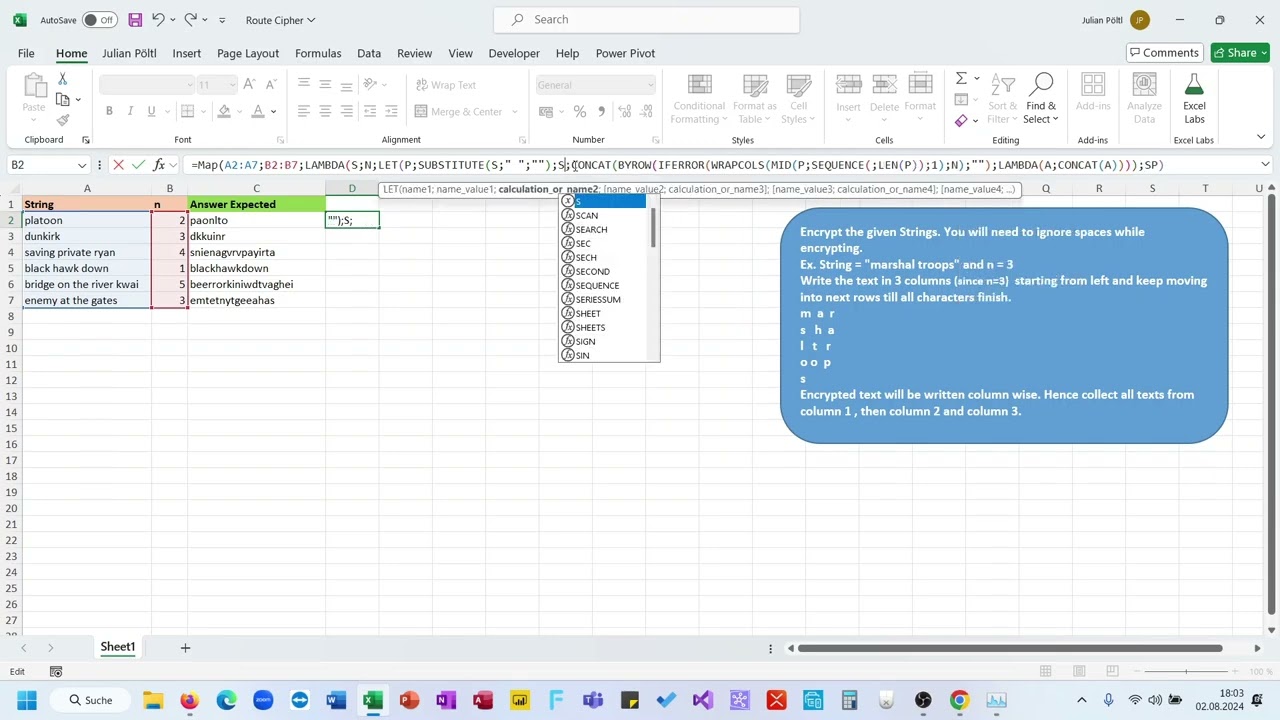Open Cell Styles gallery
This screenshot has width=1280, height=720.
(x=798, y=99)
